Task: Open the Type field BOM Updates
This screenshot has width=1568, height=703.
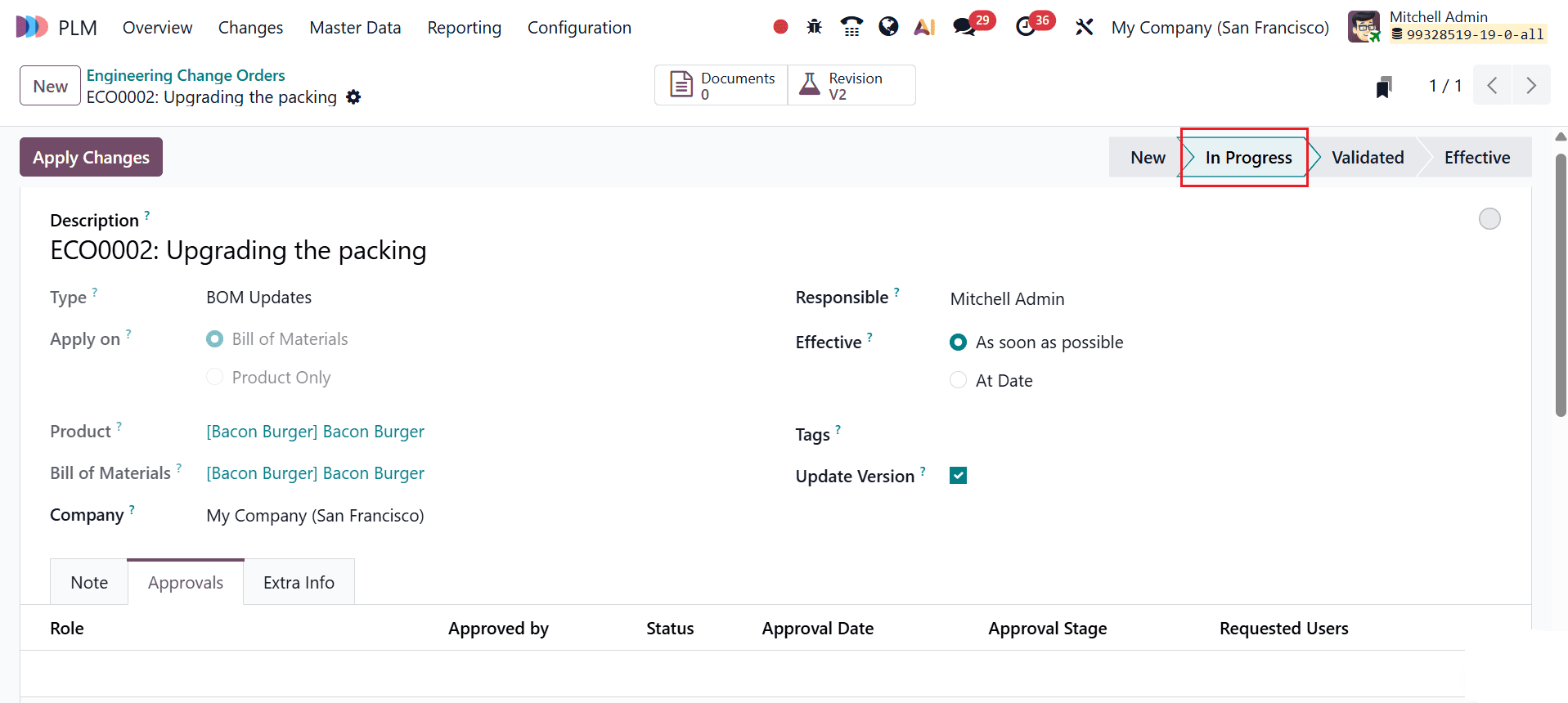Action: 258,298
